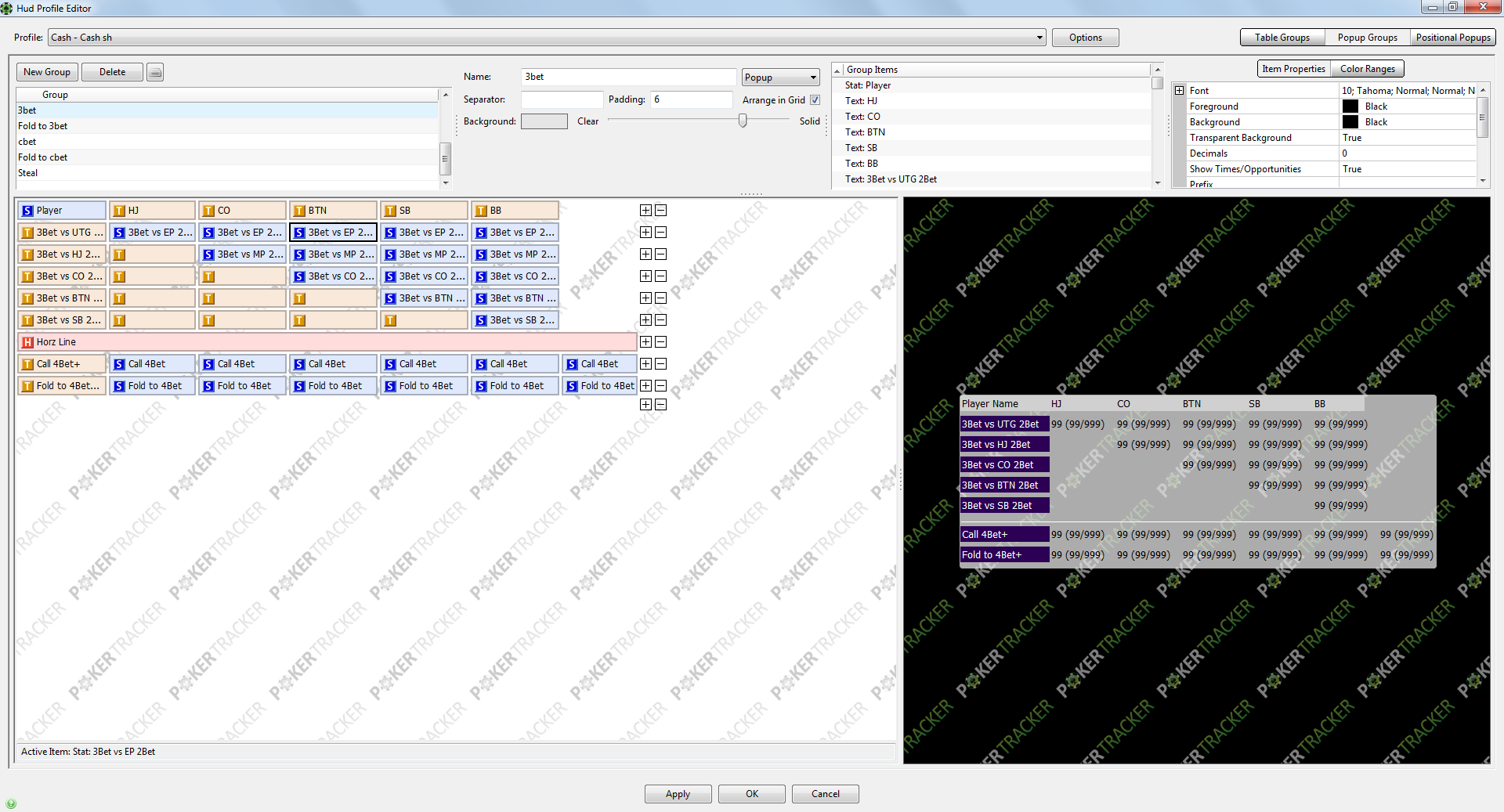Switch to the Color Ranges tab
Screen dimensions: 1504x812
(1367, 69)
